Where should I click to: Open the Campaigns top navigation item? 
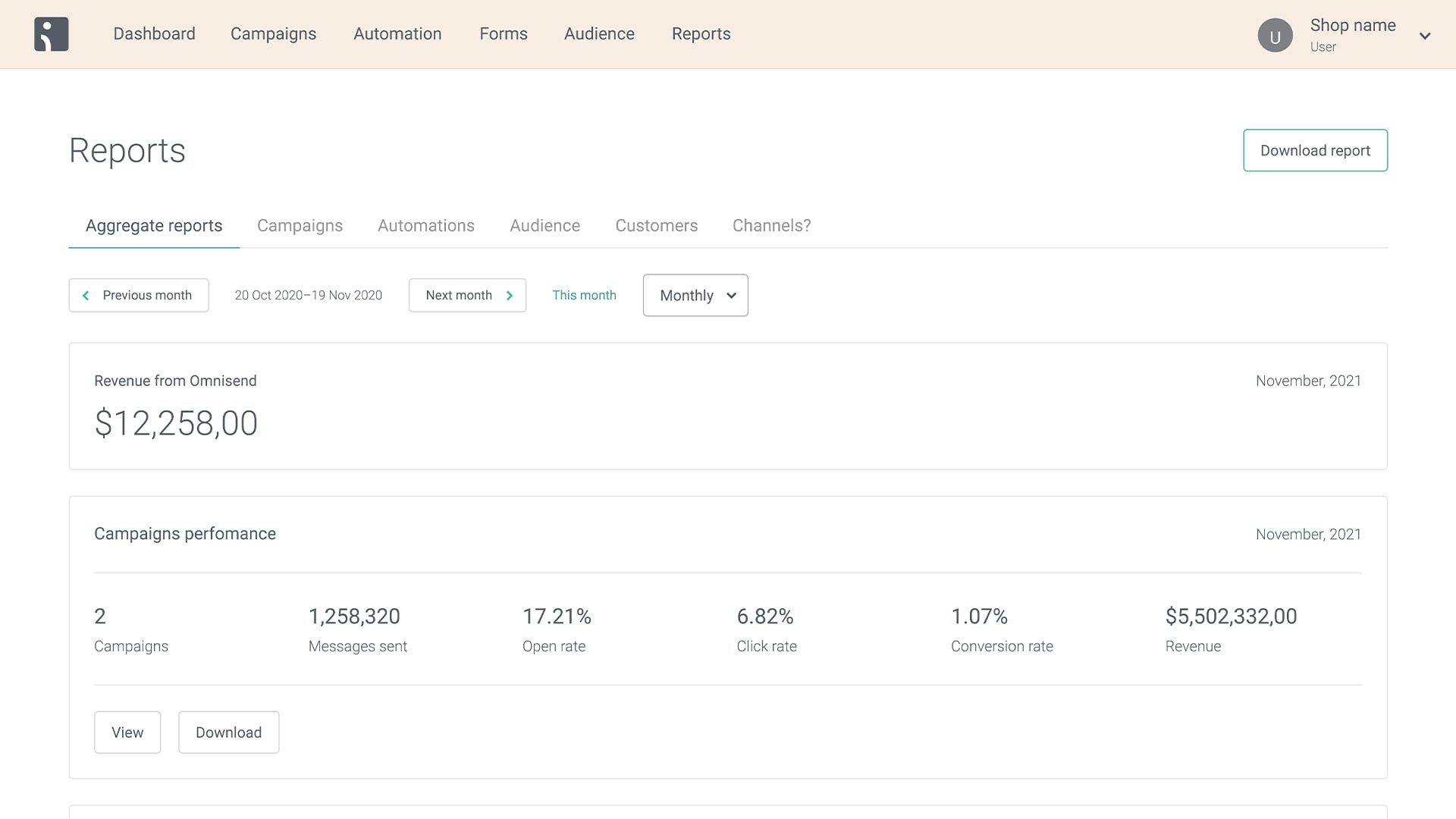[x=273, y=34]
